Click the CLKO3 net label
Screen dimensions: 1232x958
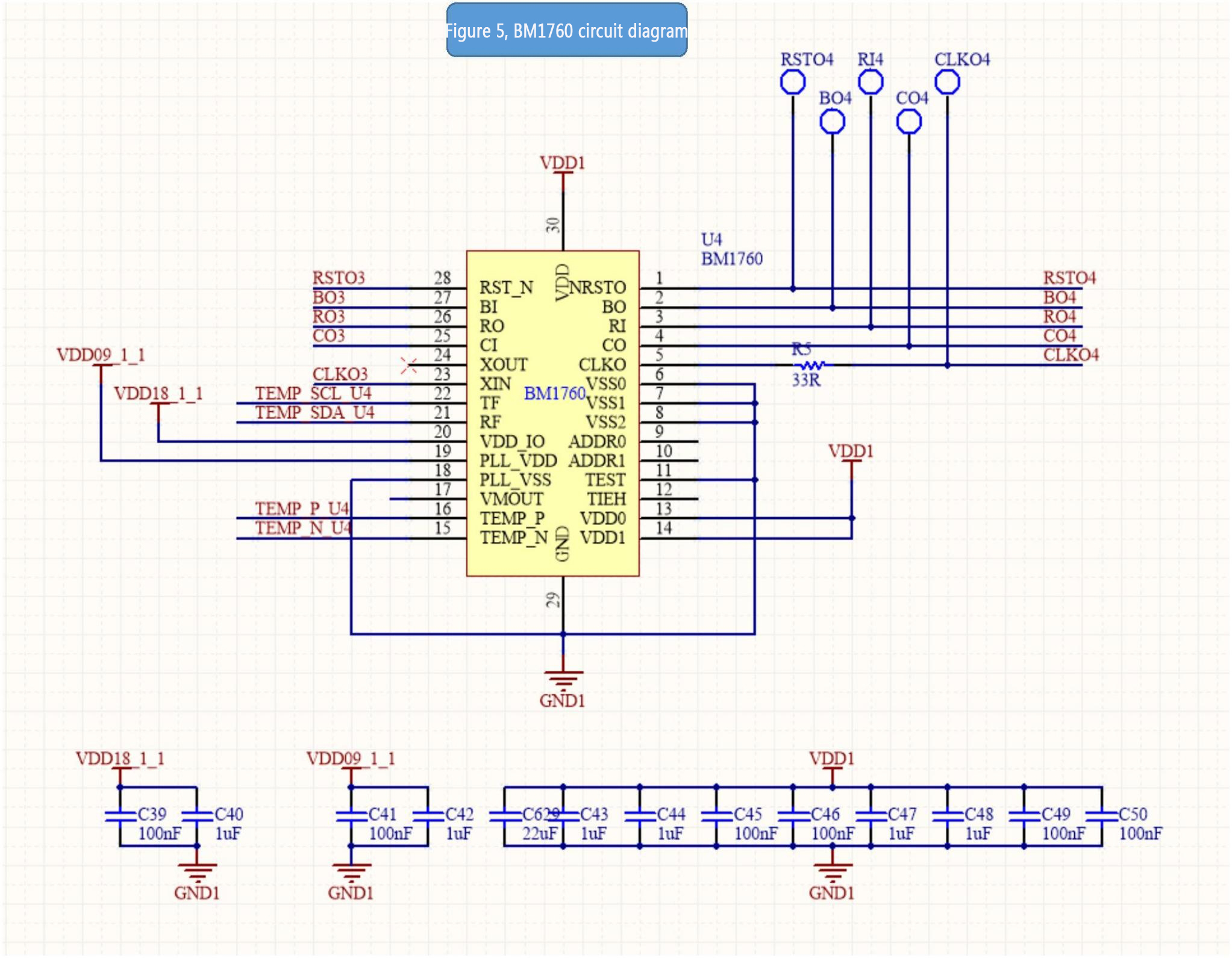pyautogui.click(x=340, y=374)
